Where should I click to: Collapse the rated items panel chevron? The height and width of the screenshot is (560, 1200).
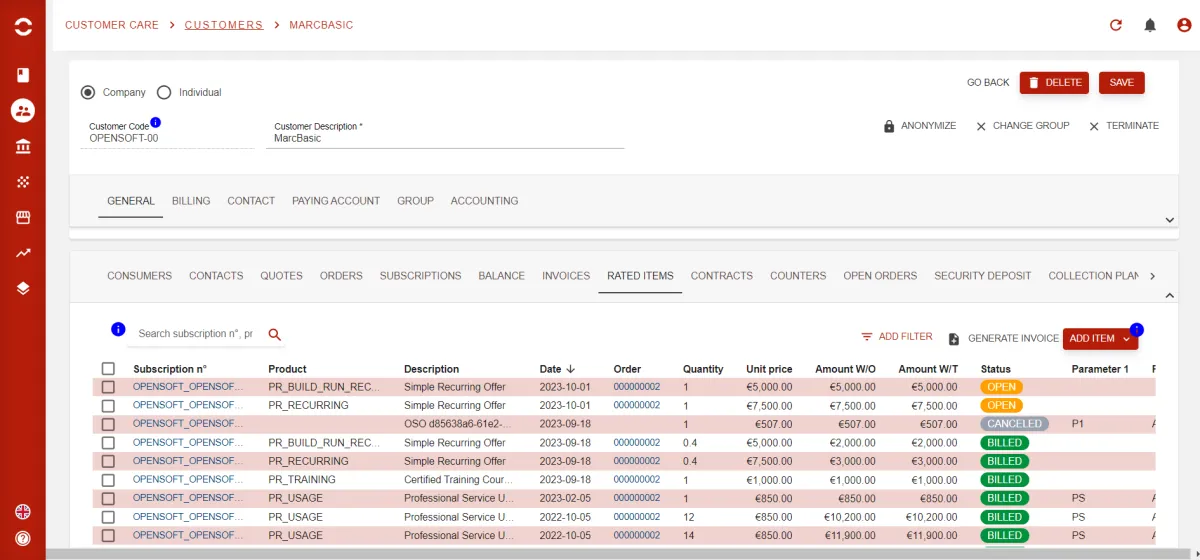(1169, 295)
